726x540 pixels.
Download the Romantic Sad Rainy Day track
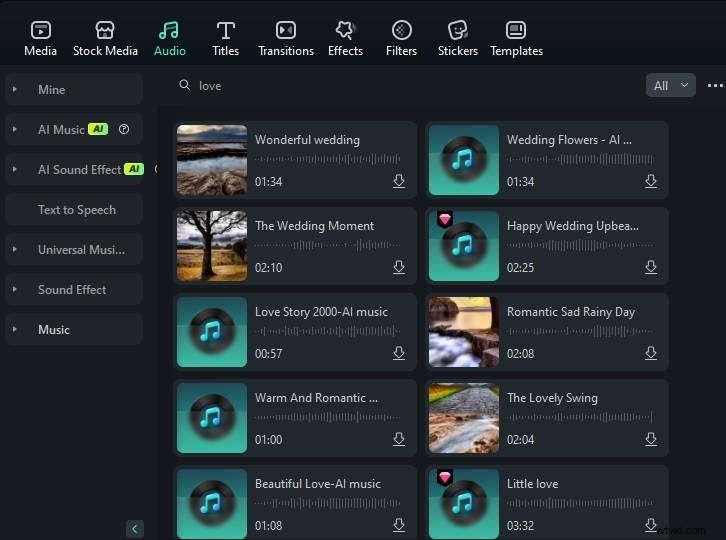(x=651, y=353)
